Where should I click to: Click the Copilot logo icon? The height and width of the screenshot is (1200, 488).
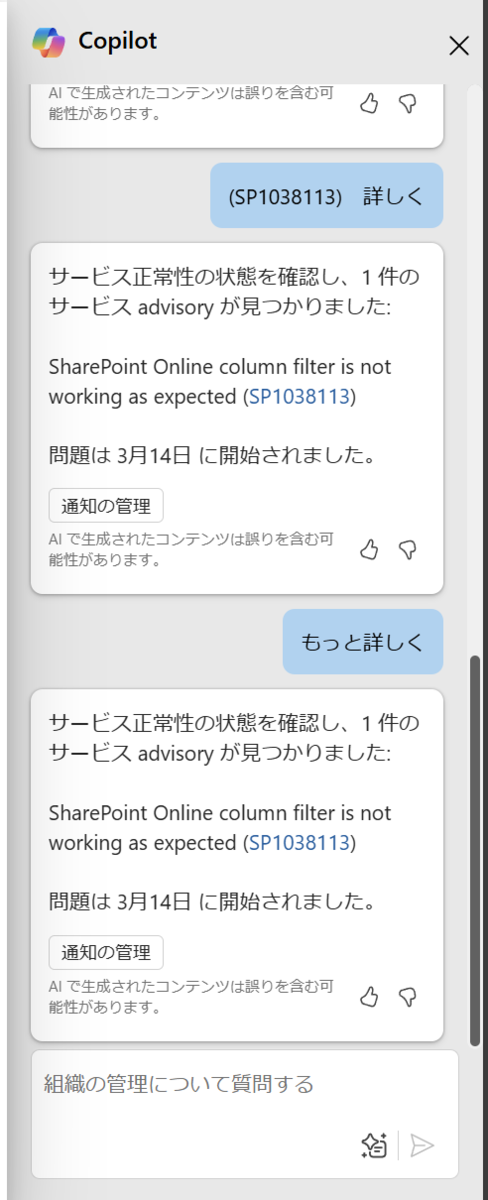pos(48,42)
